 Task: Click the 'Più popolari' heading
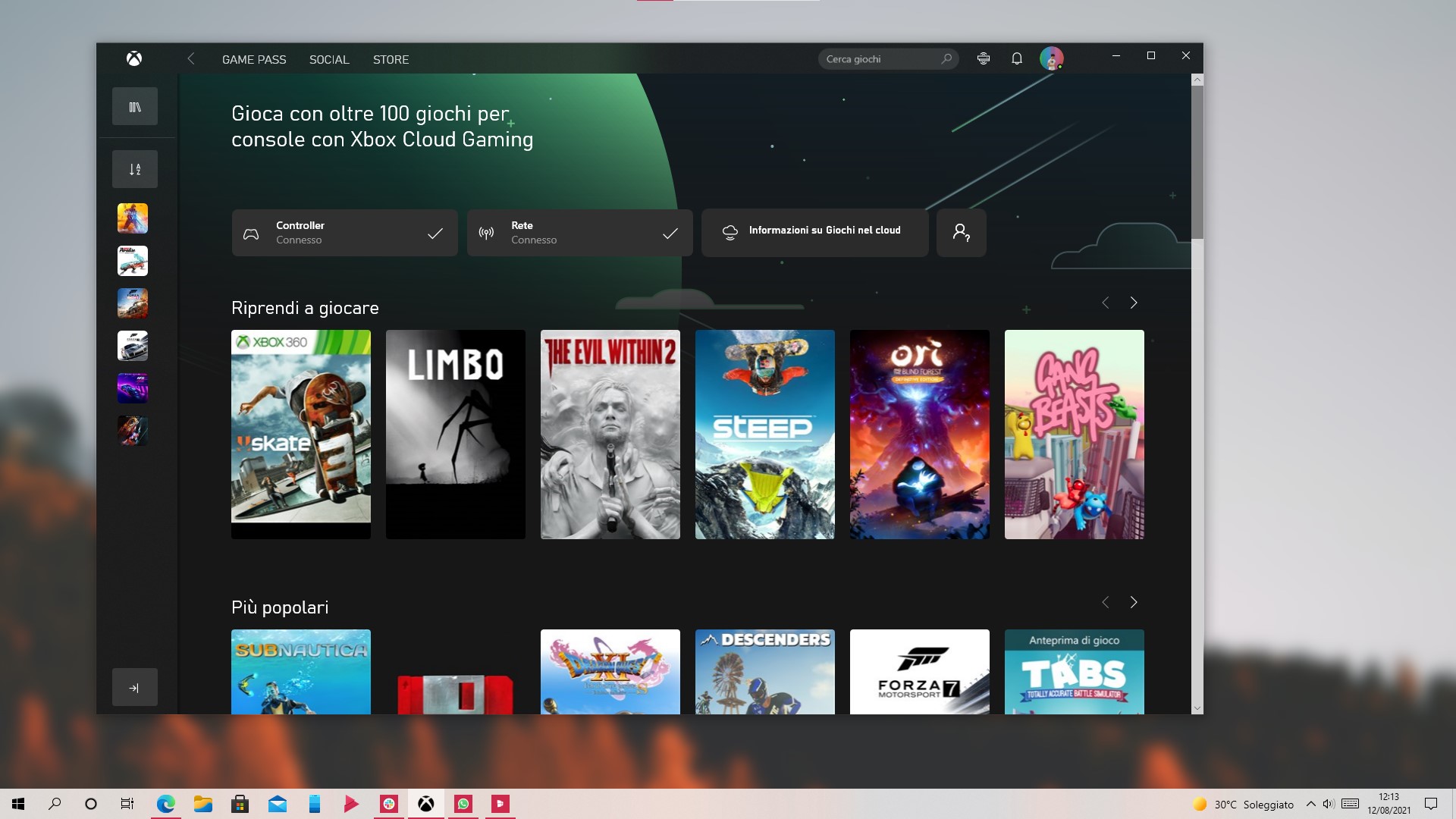coord(280,607)
